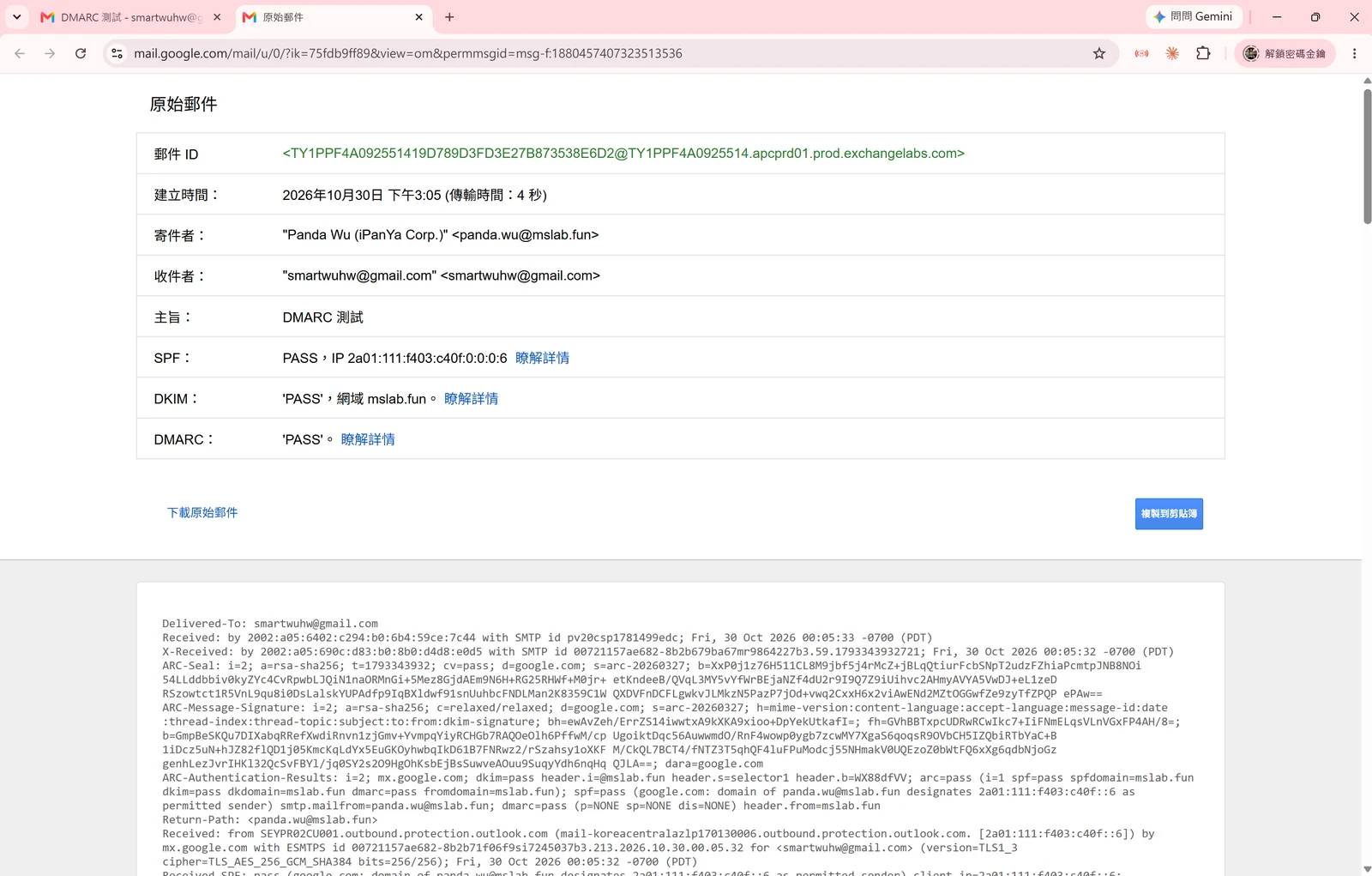The height and width of the screenshot is (876, 1372).
Task: Click the Delivered-To header line
Action: coord(270,624)
